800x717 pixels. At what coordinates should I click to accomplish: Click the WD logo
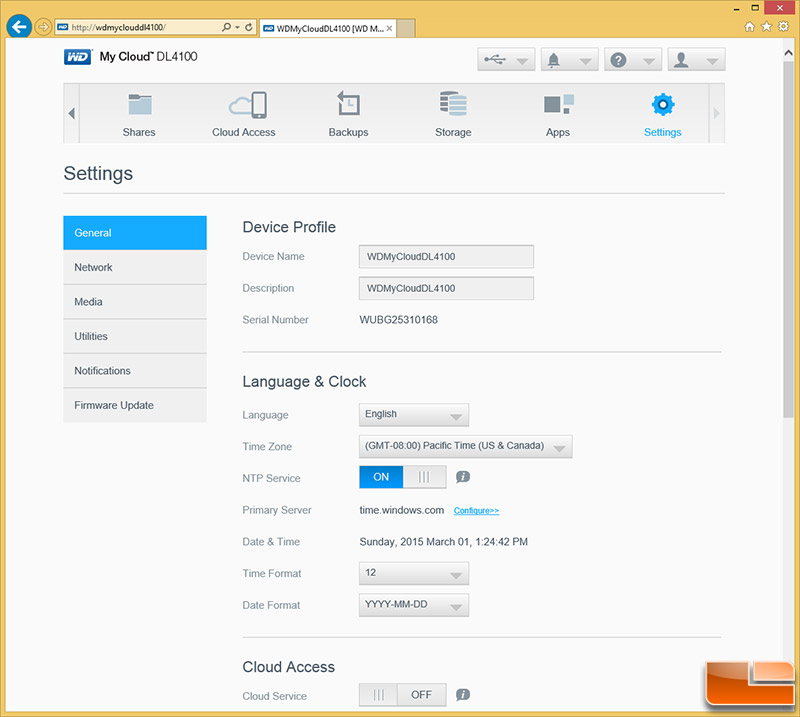point(78,57)
